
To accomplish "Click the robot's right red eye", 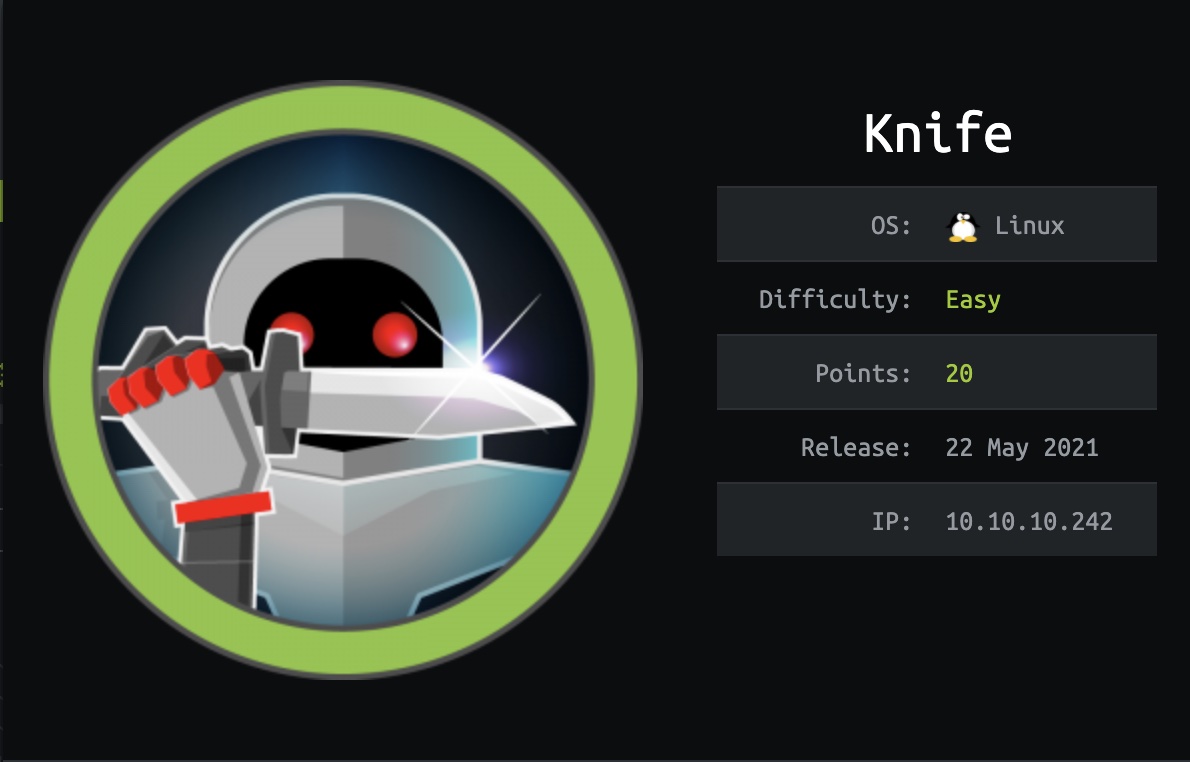I will coord(395,335).
